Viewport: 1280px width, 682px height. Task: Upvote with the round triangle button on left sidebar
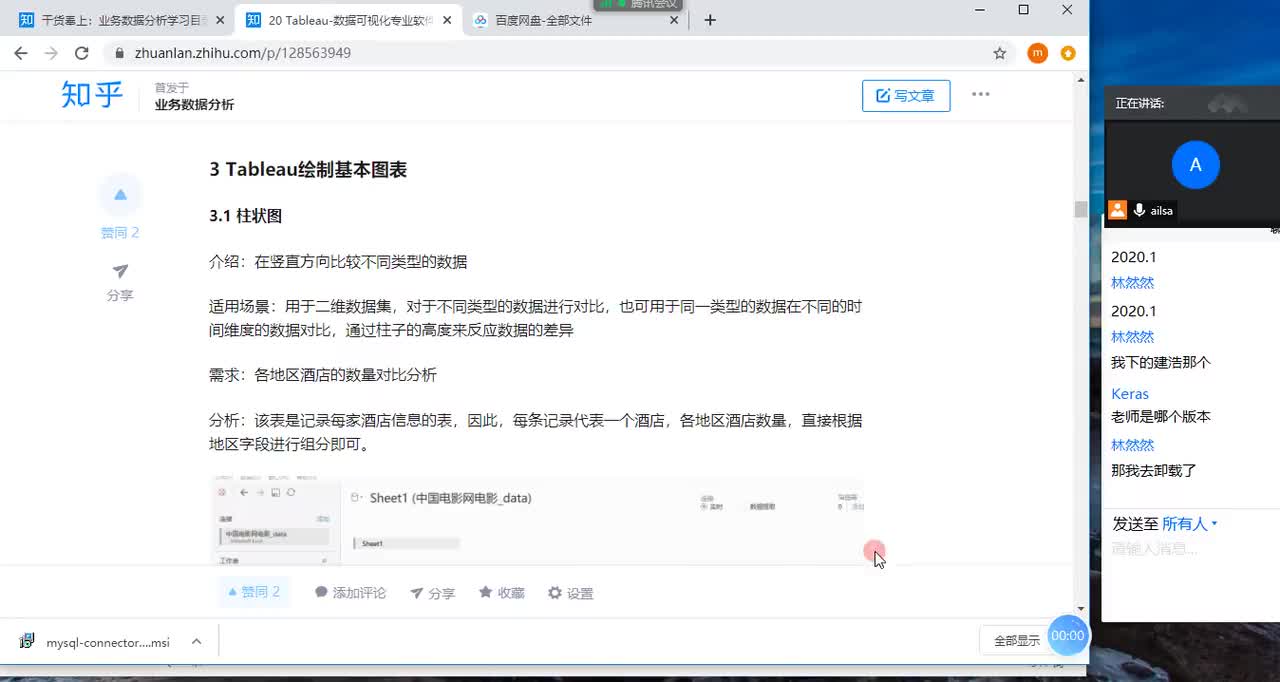pos(120,194)
